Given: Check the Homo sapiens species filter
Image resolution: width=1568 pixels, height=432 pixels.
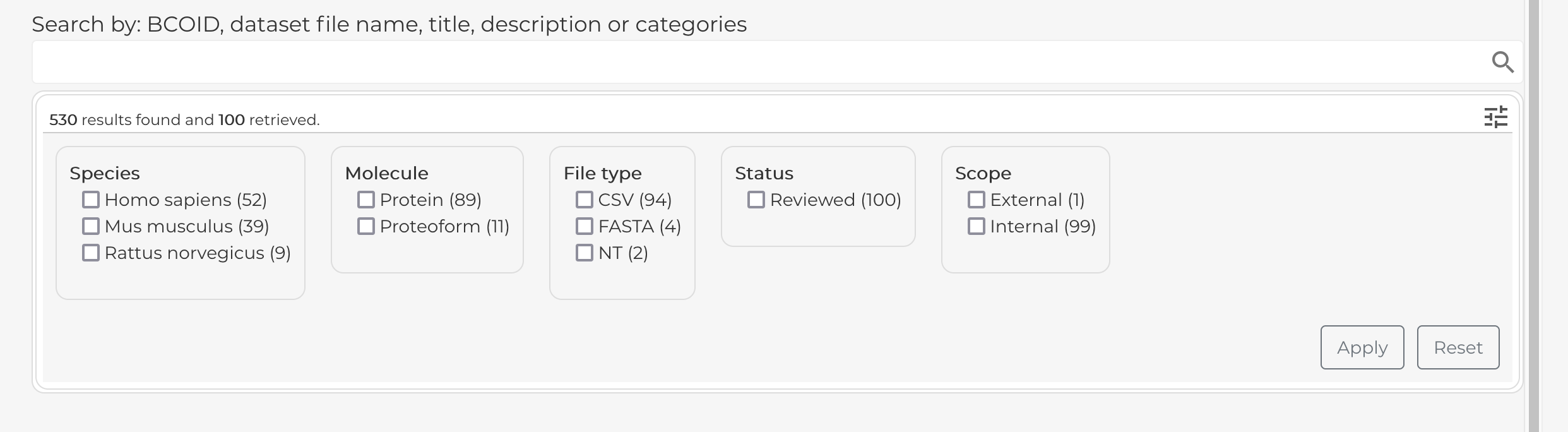Looking at the screenshot, I should (x=90, y=199).
